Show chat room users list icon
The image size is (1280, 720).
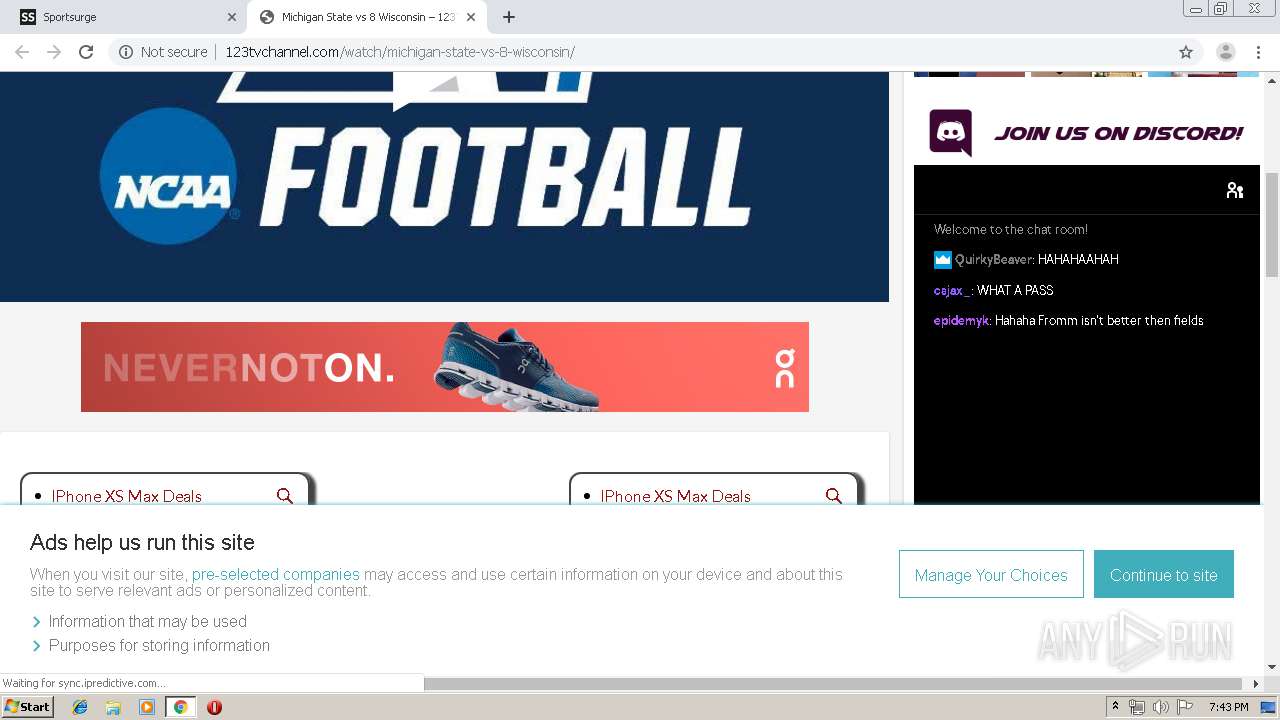(x=1235, y=190)
